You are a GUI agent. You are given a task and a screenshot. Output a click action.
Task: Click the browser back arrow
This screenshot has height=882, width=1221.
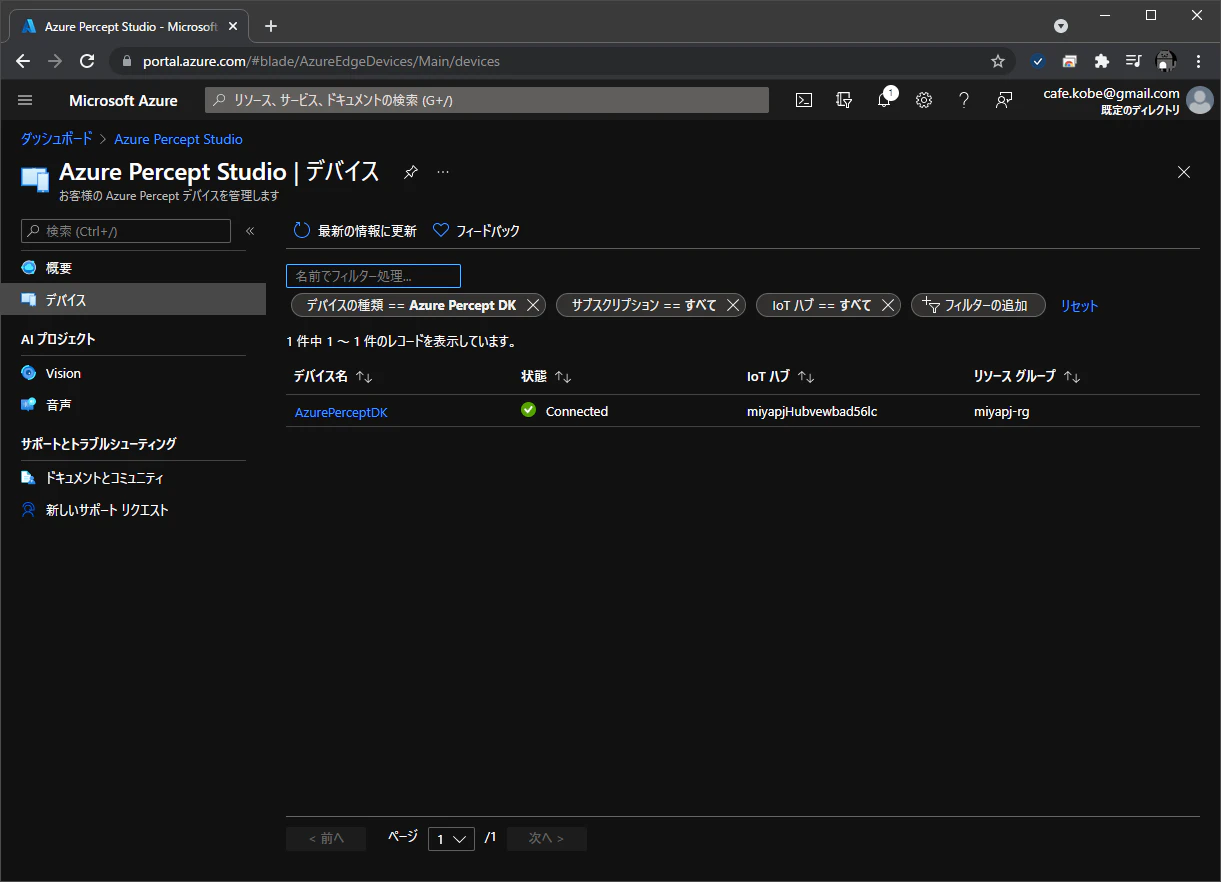(x=24, y=61)
